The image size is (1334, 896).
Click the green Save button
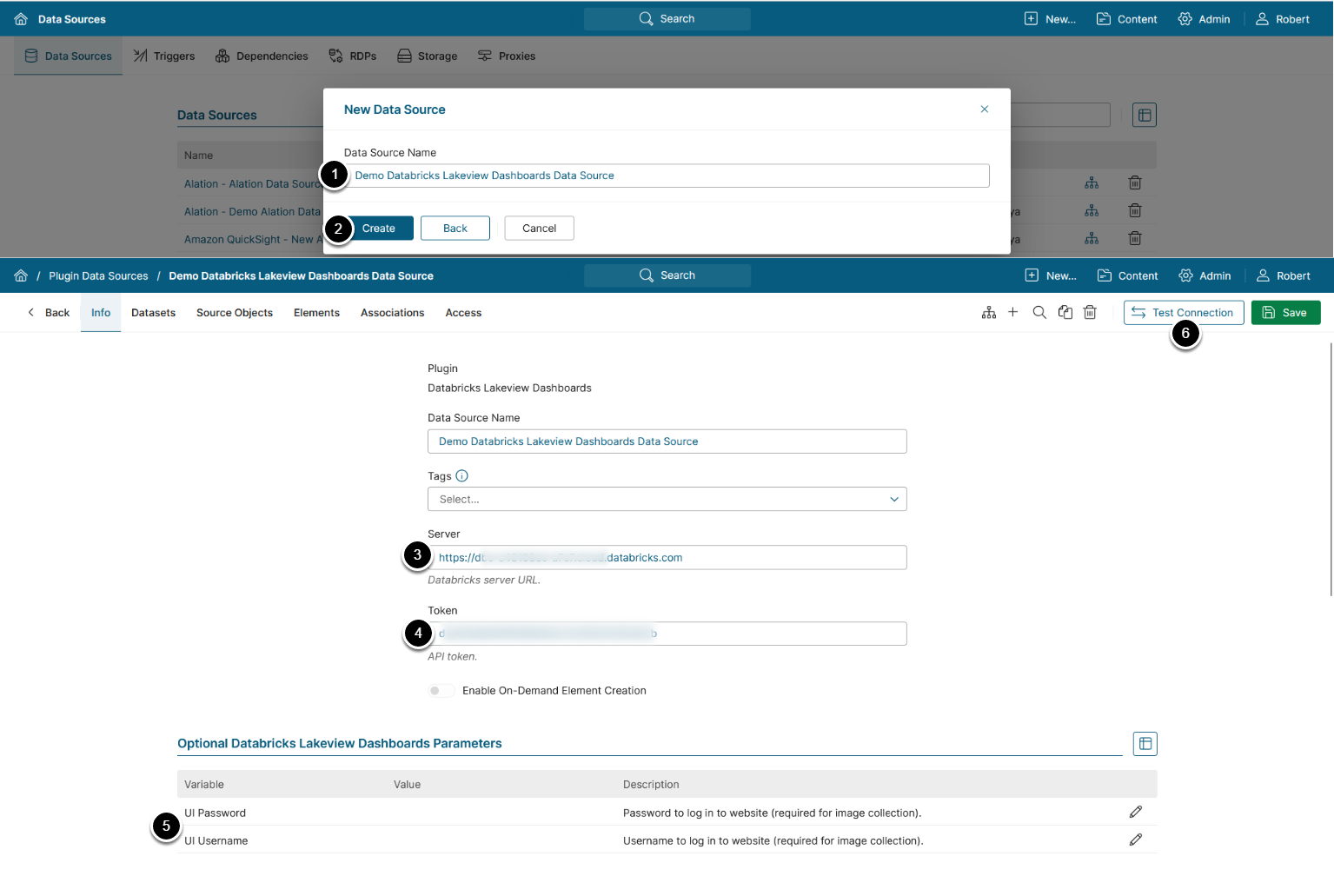click(1285, 313)
